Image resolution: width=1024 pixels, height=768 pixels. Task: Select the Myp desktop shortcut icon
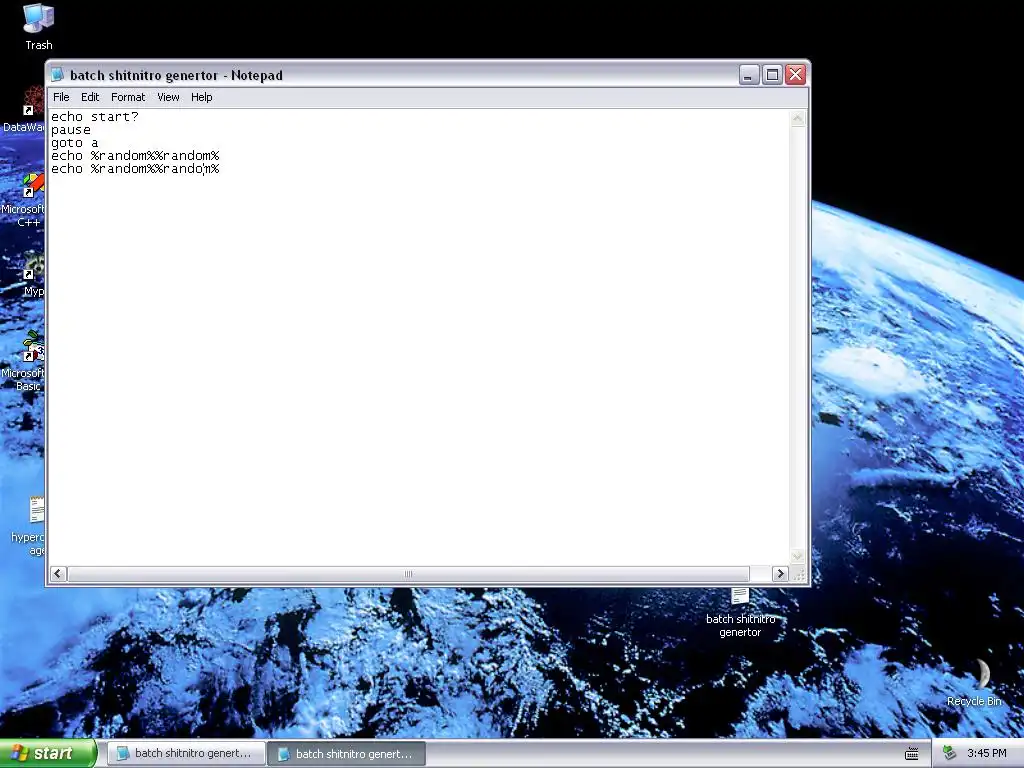coord(33,274)
